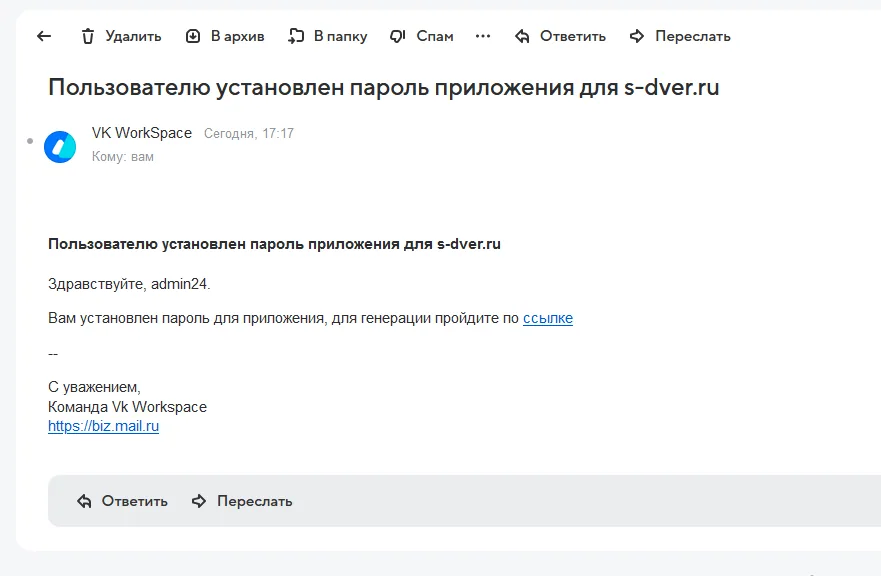Click the trash bin Delete icon
The image size is (881, 576).
tap(88, 37)
